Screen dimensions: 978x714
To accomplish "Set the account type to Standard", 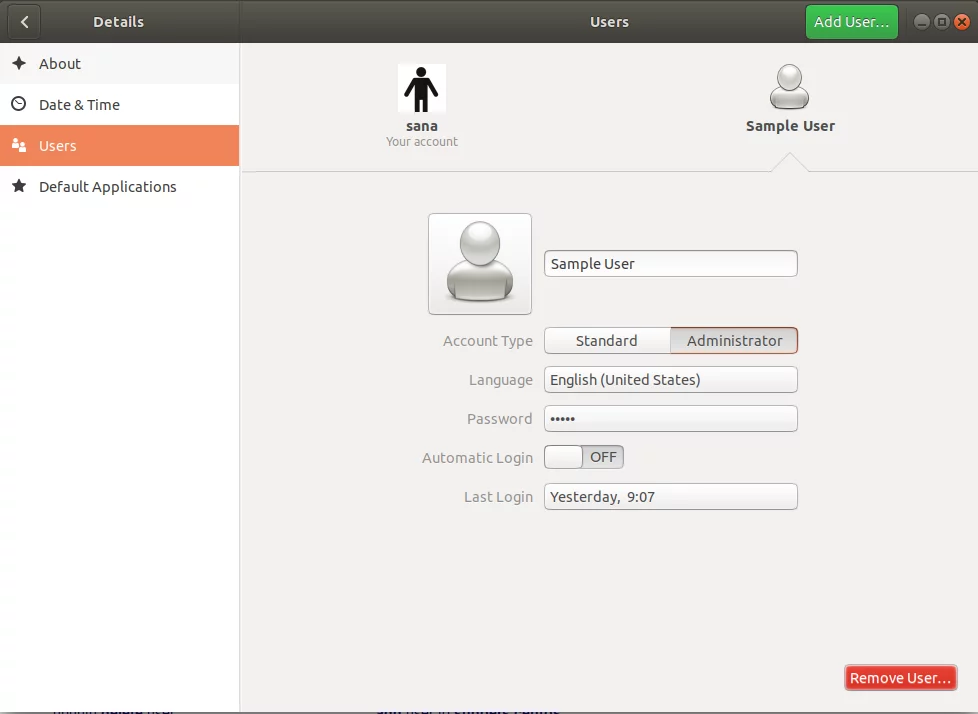I will pos(607,340).
